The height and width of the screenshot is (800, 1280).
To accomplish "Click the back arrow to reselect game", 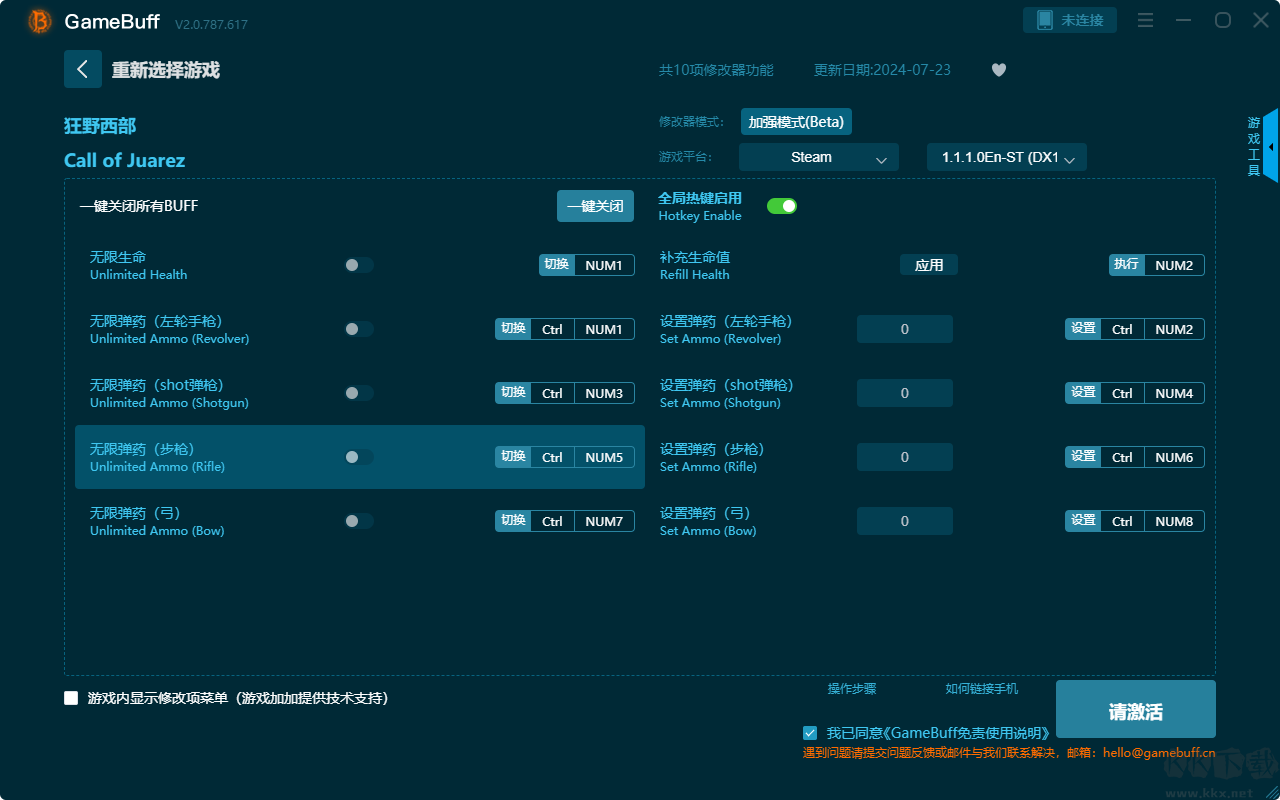I will (82, 69).
